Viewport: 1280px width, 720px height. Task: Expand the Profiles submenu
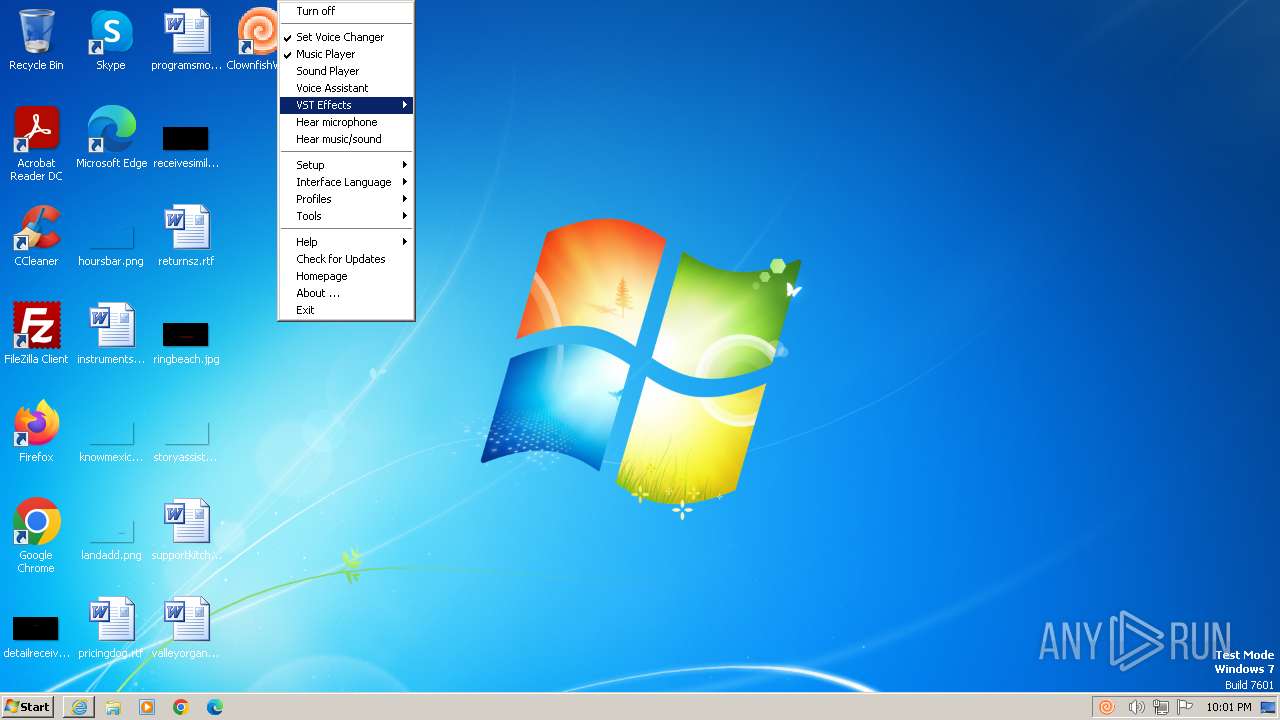pos(346,199)
